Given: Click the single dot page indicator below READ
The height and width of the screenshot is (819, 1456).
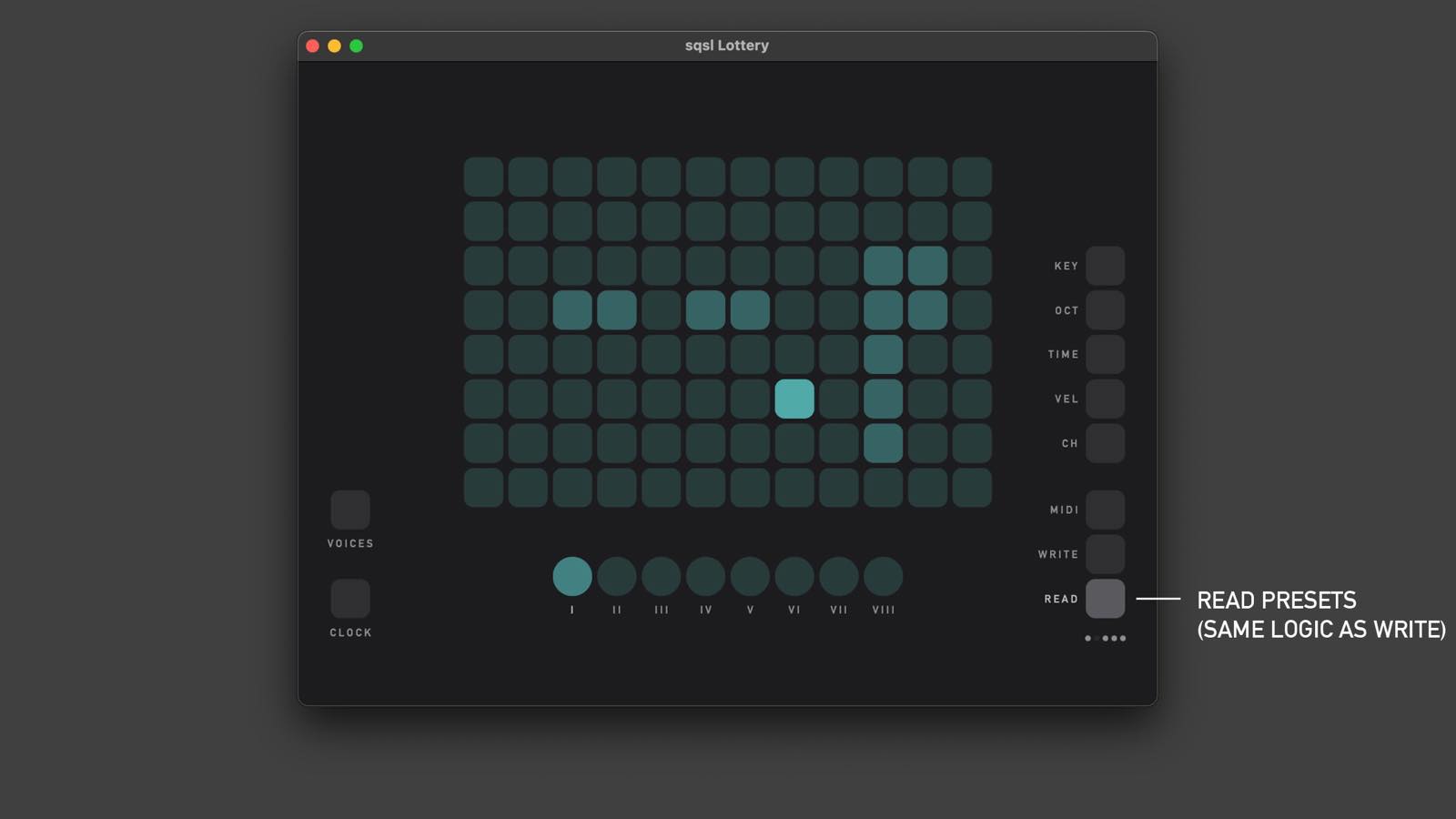Looking at the screenshot, I should pyautogui.click(x=1087, y=638).
